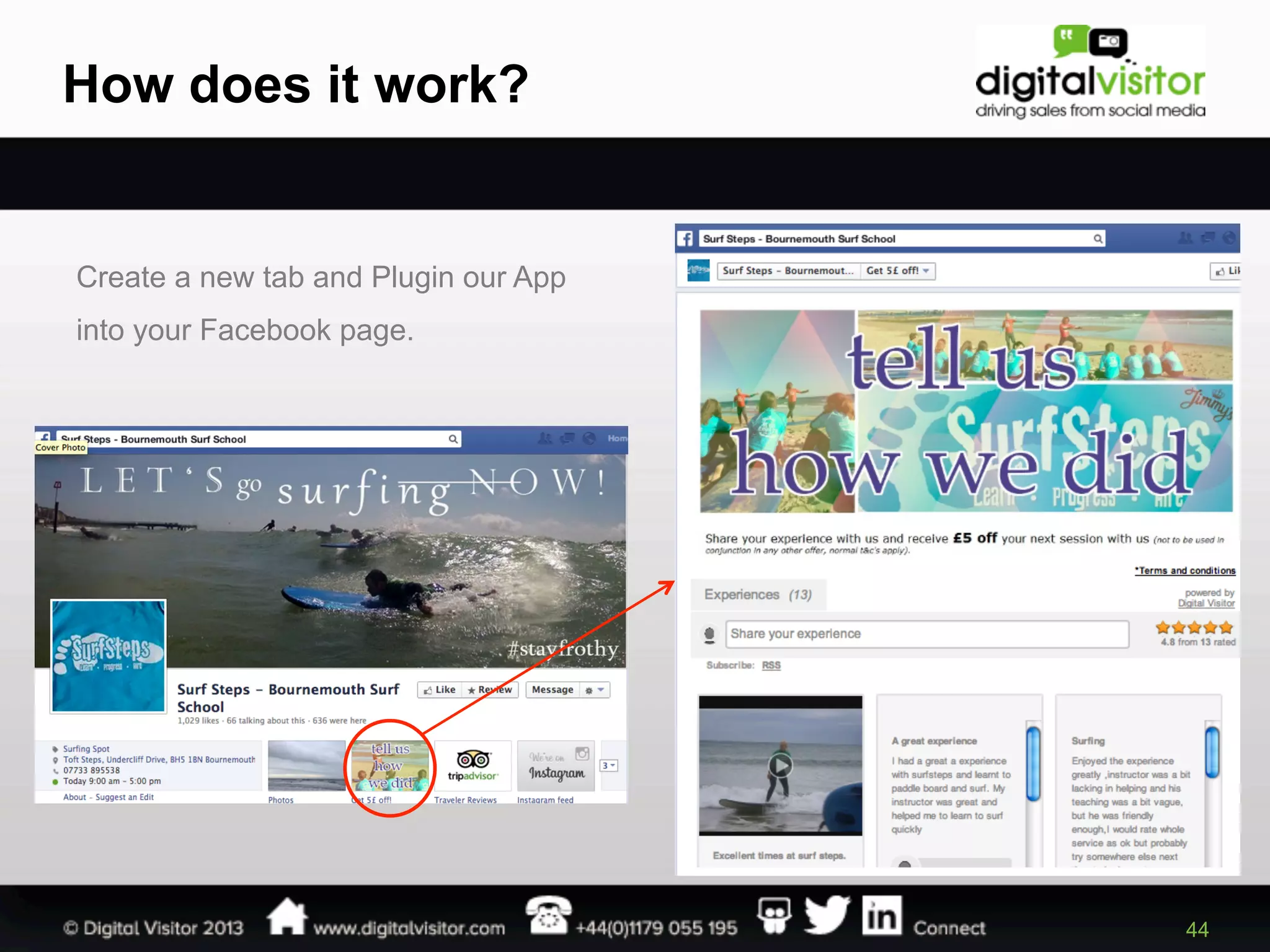This screenshot has width=1270, height=952.
Task: Open the RSS subscribe link
Action: coord(771,665)
